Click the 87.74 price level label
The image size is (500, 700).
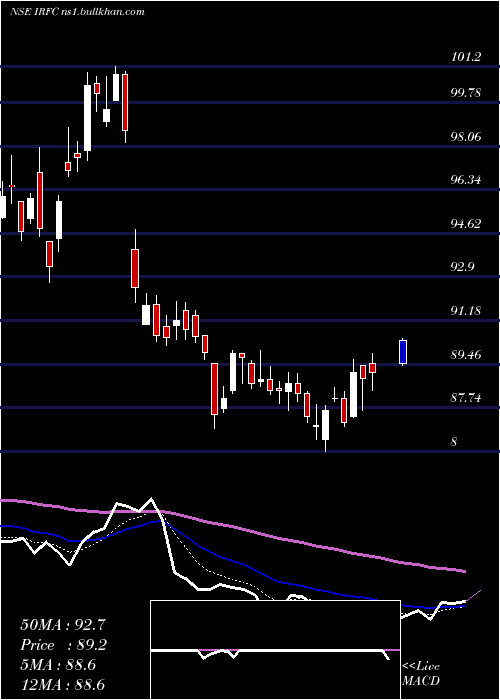coord(467,397)
